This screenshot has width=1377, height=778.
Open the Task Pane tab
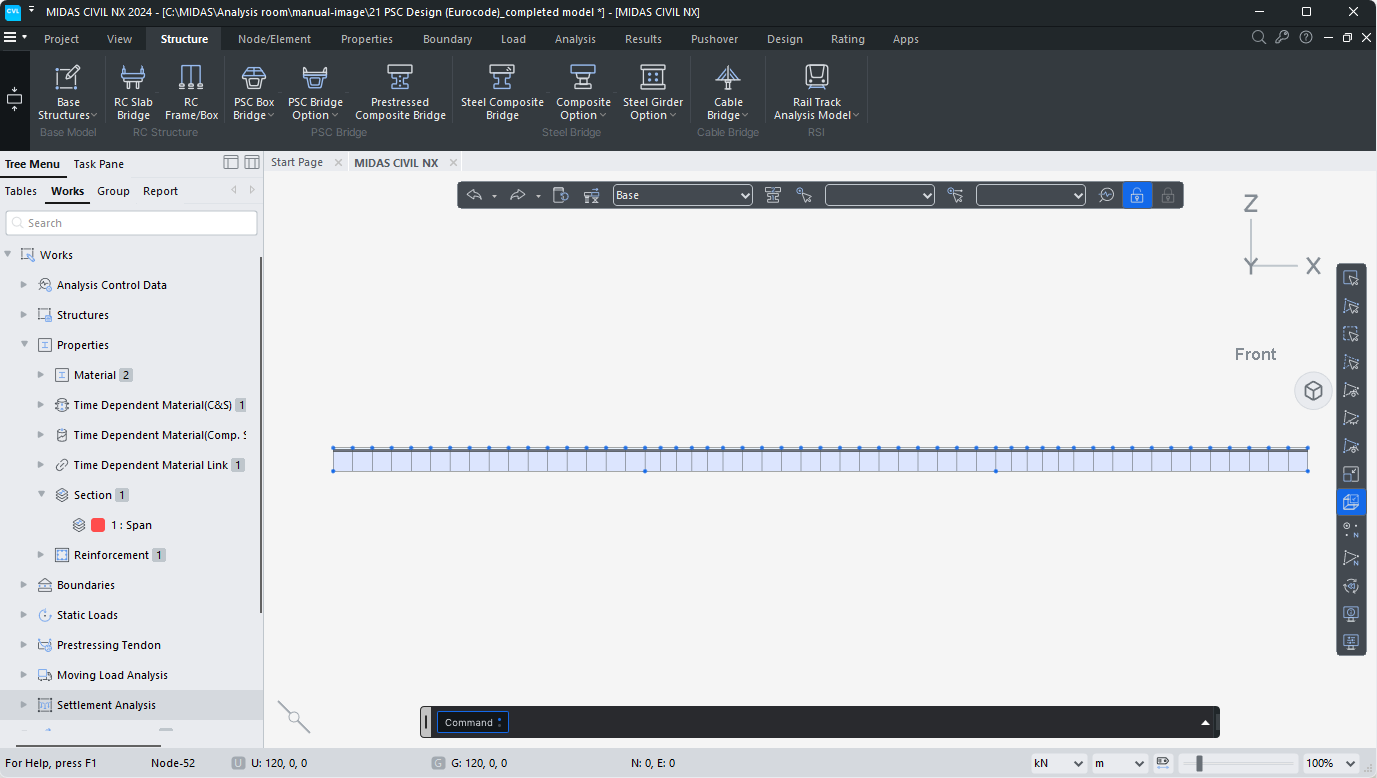pyautogui.click(x=99, y=164)
